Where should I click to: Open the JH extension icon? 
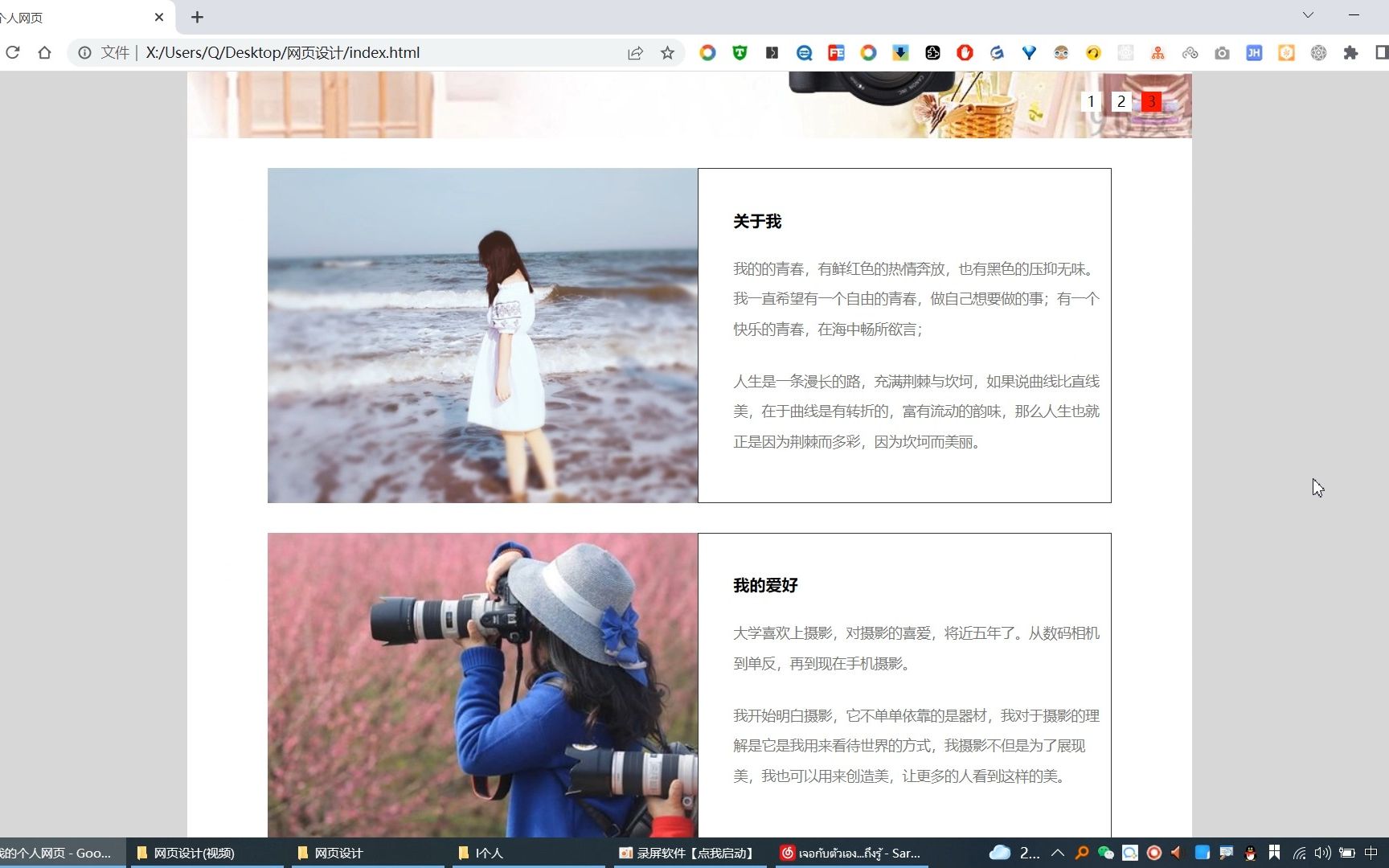pyautogui.click(x=1254, y=52)
